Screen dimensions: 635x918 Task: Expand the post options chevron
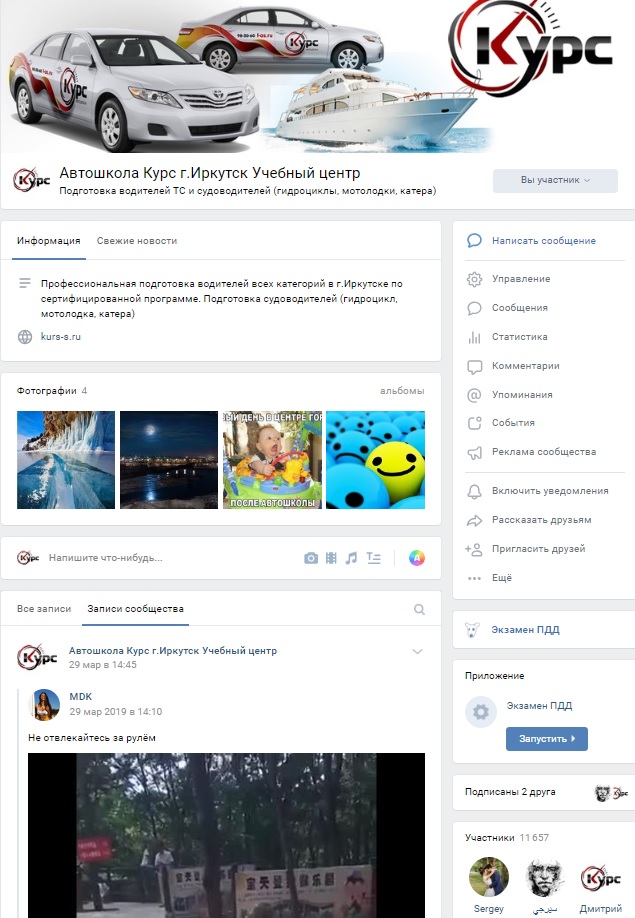417,652
